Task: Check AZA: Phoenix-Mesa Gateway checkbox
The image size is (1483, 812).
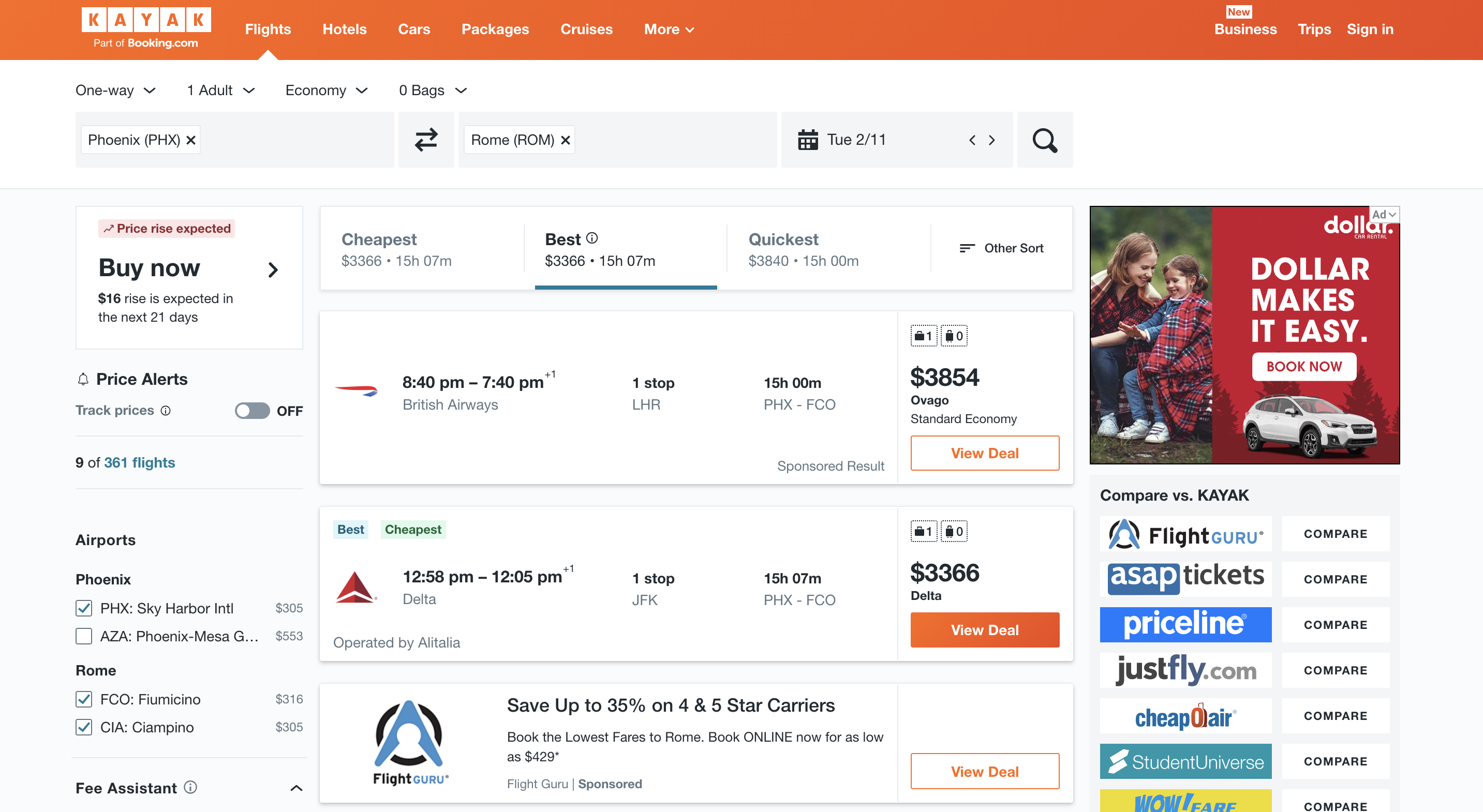Action: pos(84,636)
